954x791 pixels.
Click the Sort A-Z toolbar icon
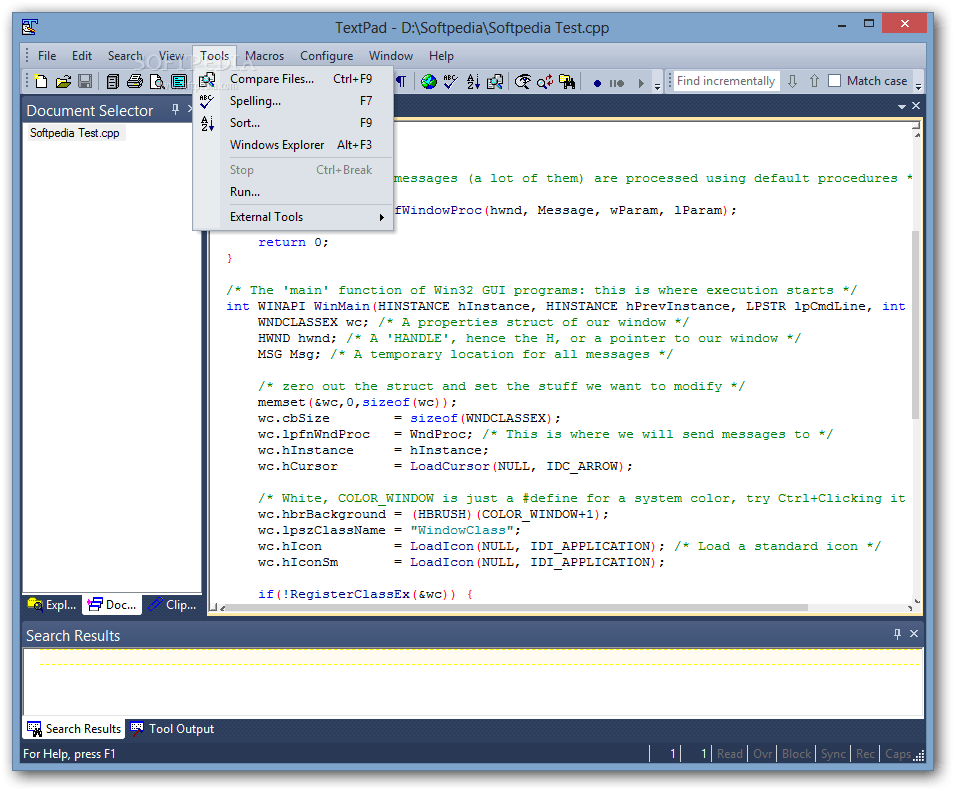click(x=473, y=81)
